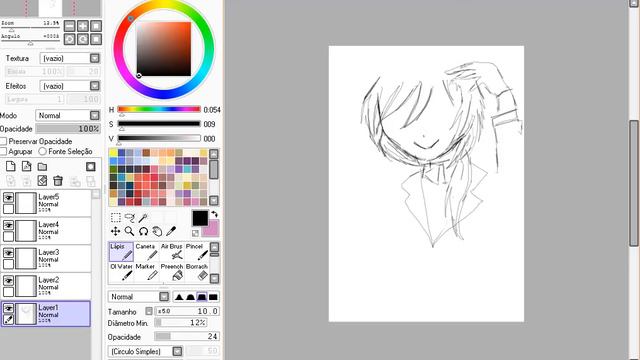Select the rectangular selection tool
The image size is (640, 360).
click(x=116, y=218)
